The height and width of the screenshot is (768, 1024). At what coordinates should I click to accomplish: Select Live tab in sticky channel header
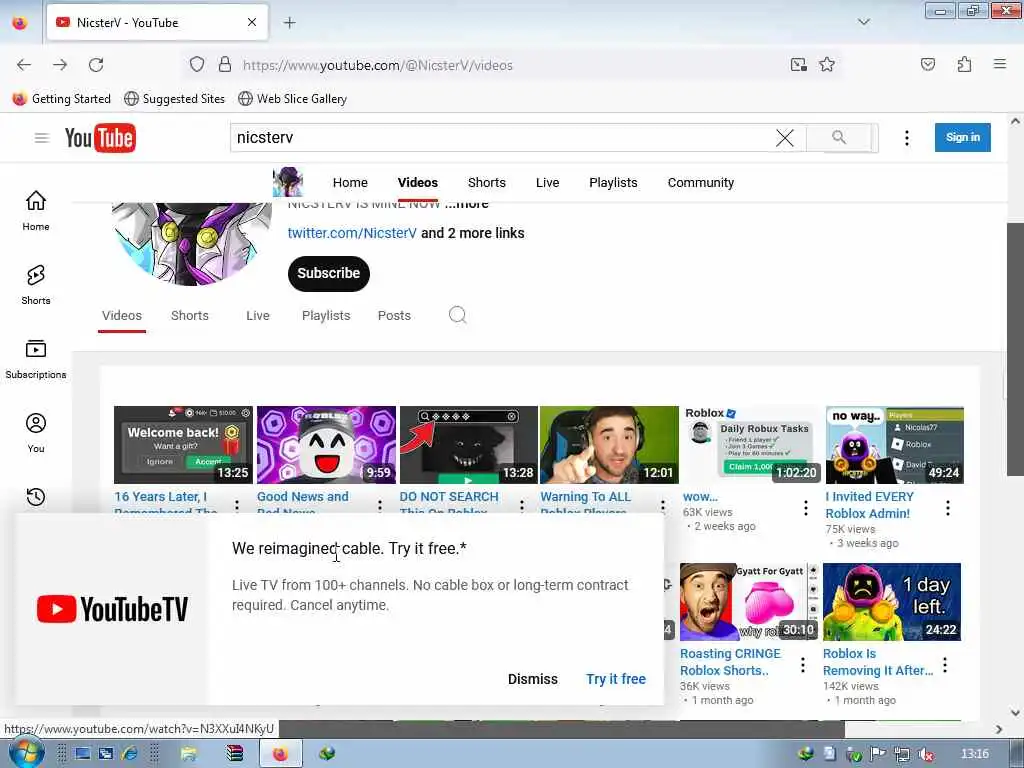pyautogui.click(x=547, y=183)
